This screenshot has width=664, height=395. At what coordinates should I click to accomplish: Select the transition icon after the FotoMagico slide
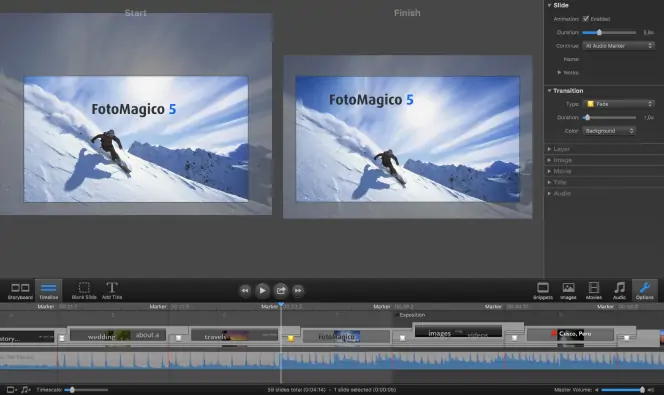(402, 338)
